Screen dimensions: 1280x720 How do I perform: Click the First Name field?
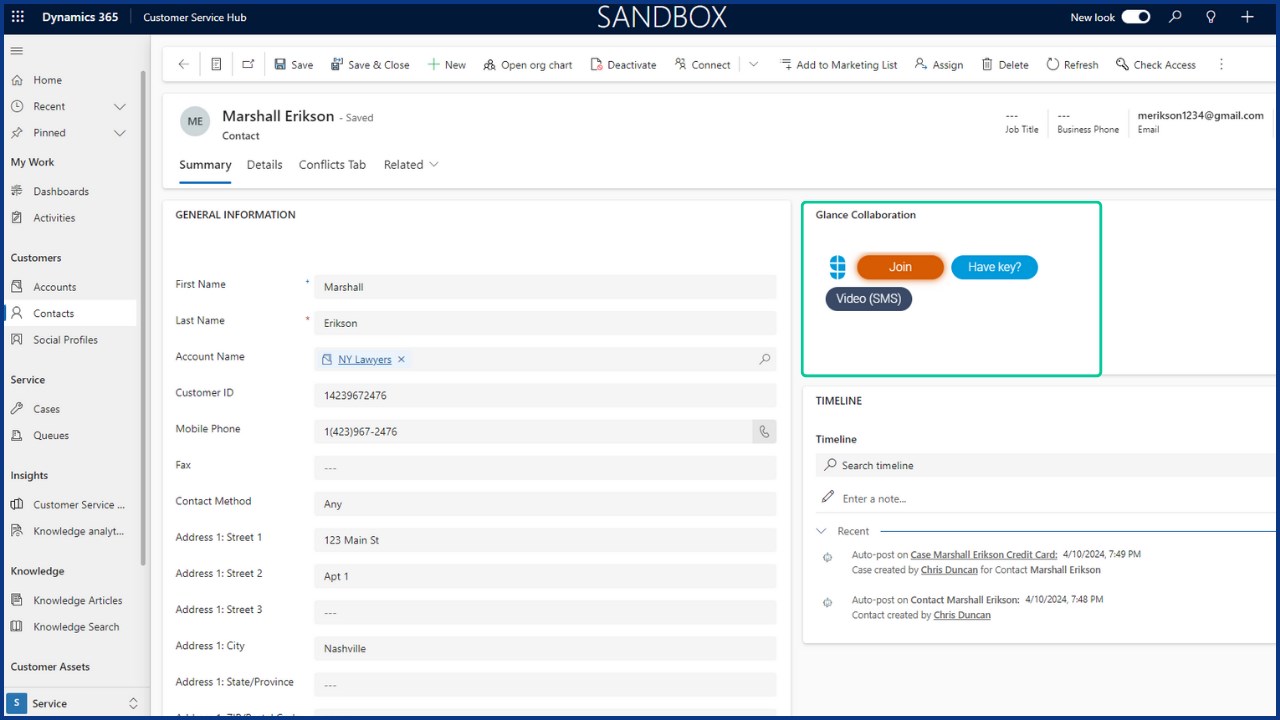click(x=545, y=287)
